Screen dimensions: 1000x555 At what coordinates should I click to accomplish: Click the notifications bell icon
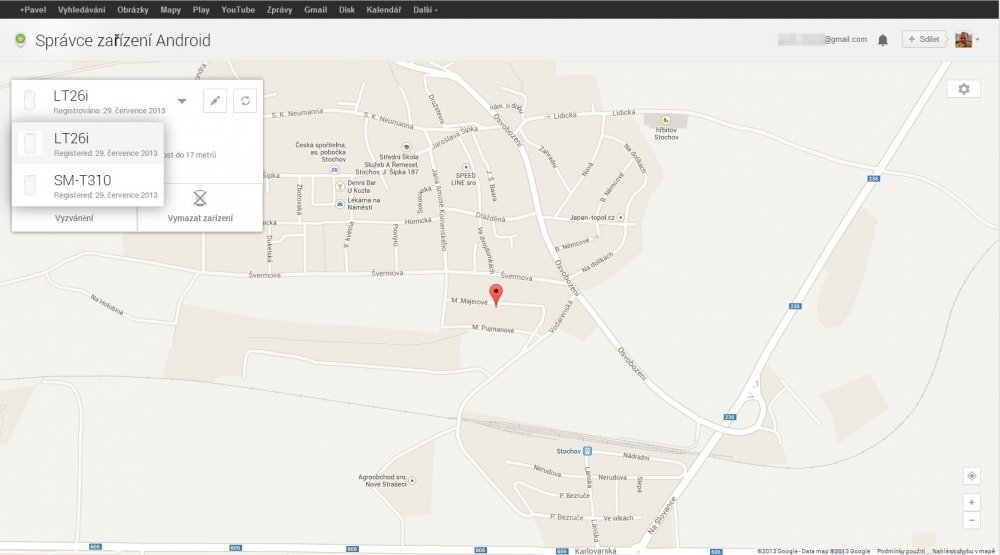(883, 40)
